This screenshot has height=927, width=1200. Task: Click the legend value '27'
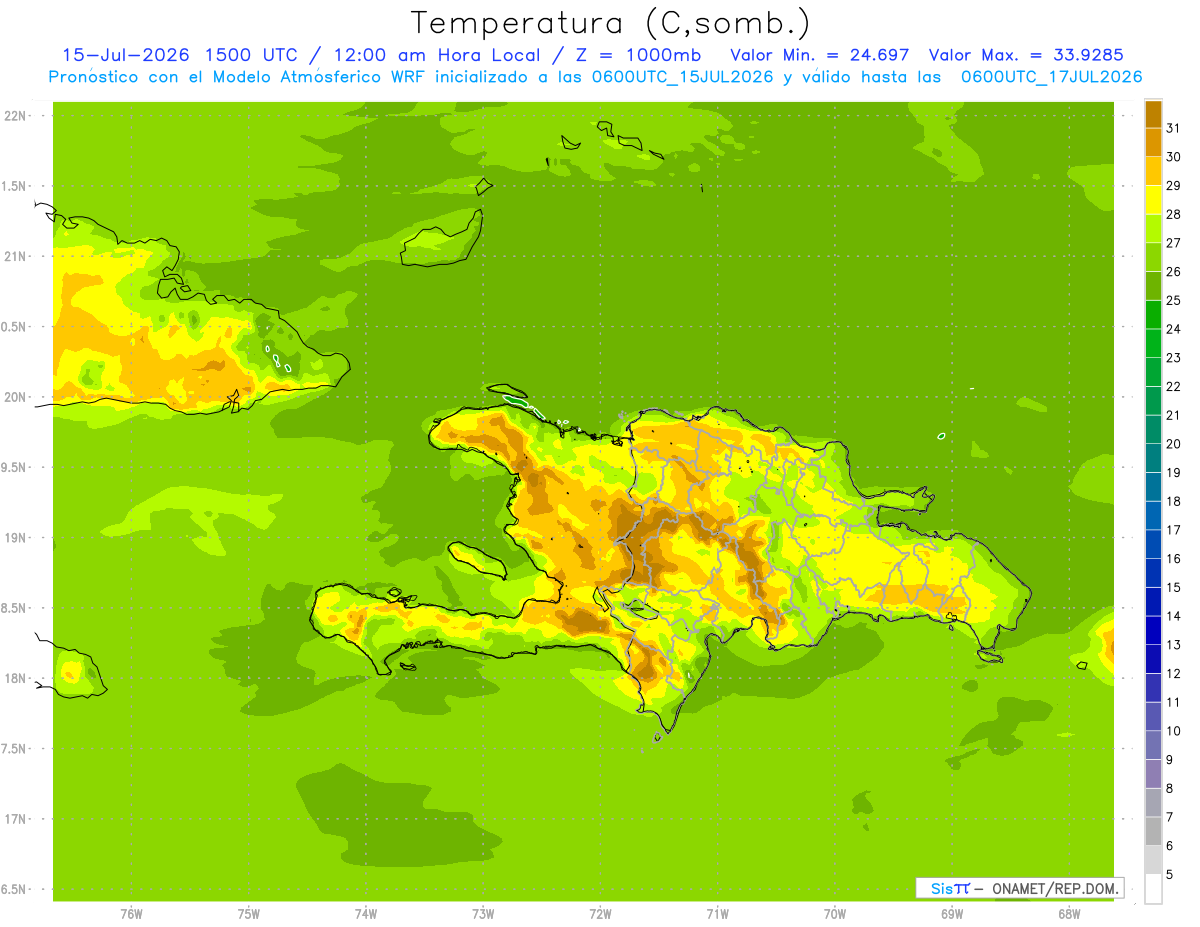(x=1174, y=243)
